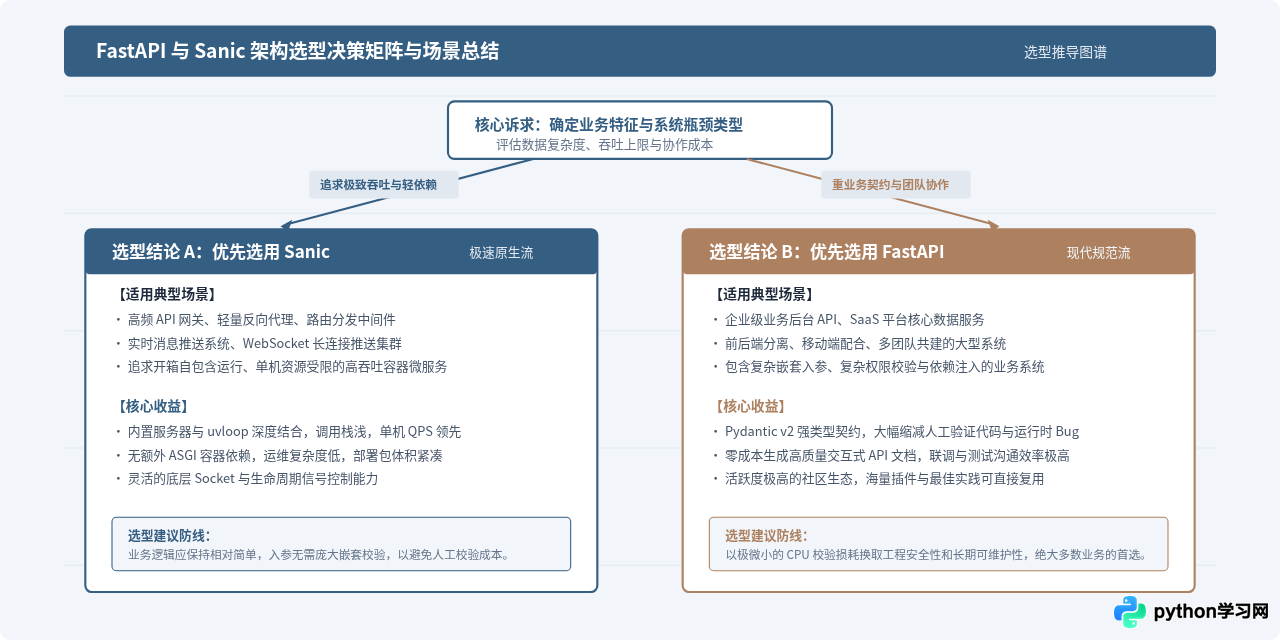
Task: Click the '极速原生流' tag
Action: pyautogui.click(x=501, y=253)
